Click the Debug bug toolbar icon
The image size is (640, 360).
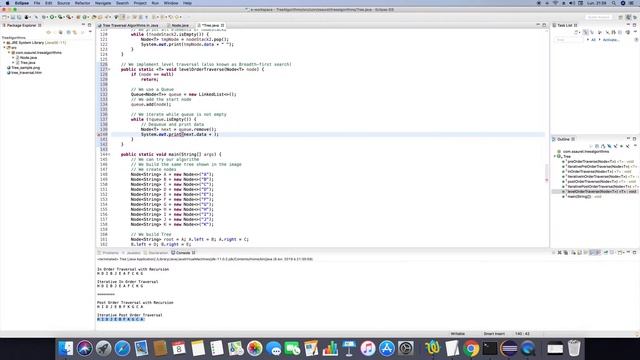click(x=43, y=17)
